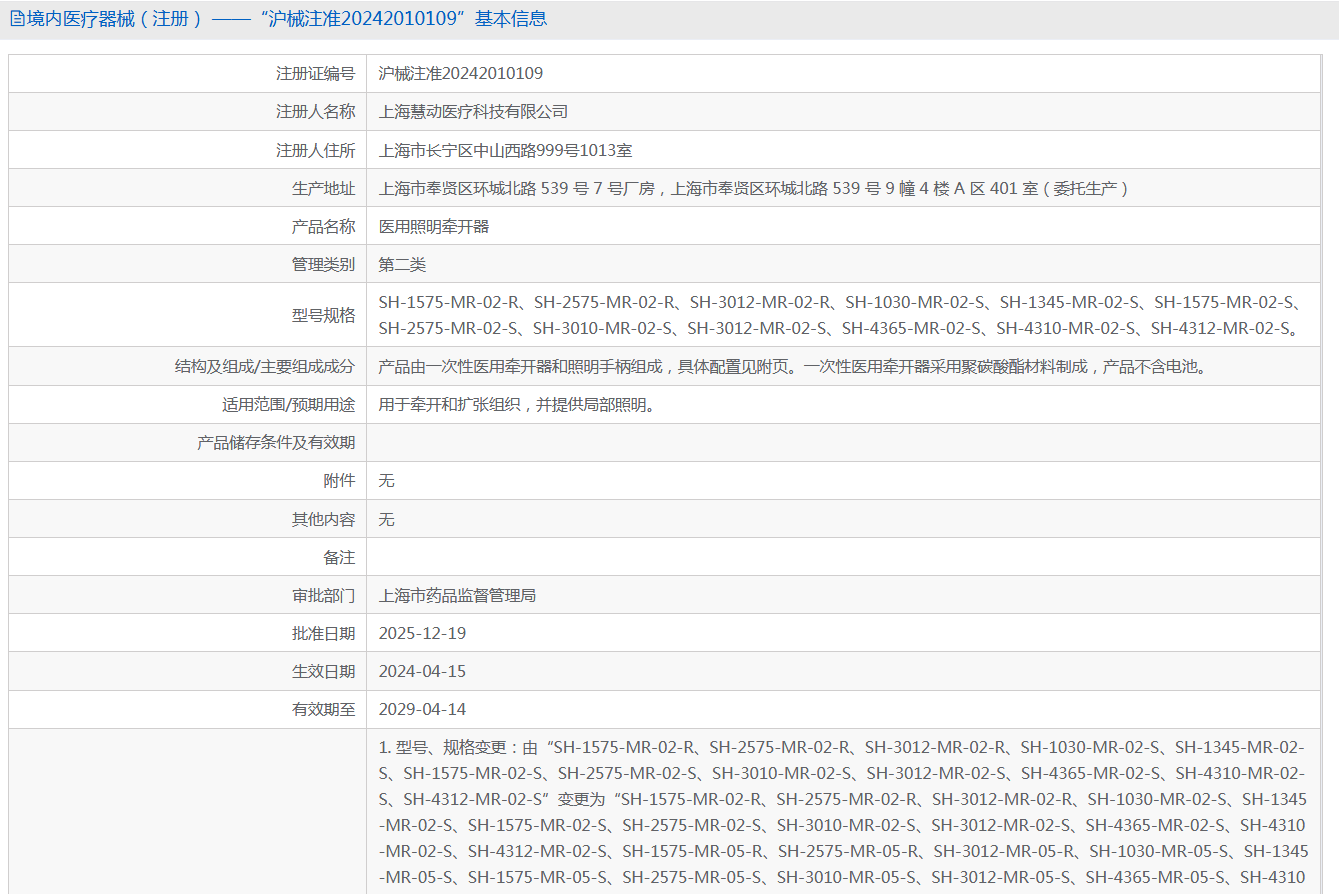
Task: Click expiry date 2029-04-14
Action: click(x=422, y=710)
